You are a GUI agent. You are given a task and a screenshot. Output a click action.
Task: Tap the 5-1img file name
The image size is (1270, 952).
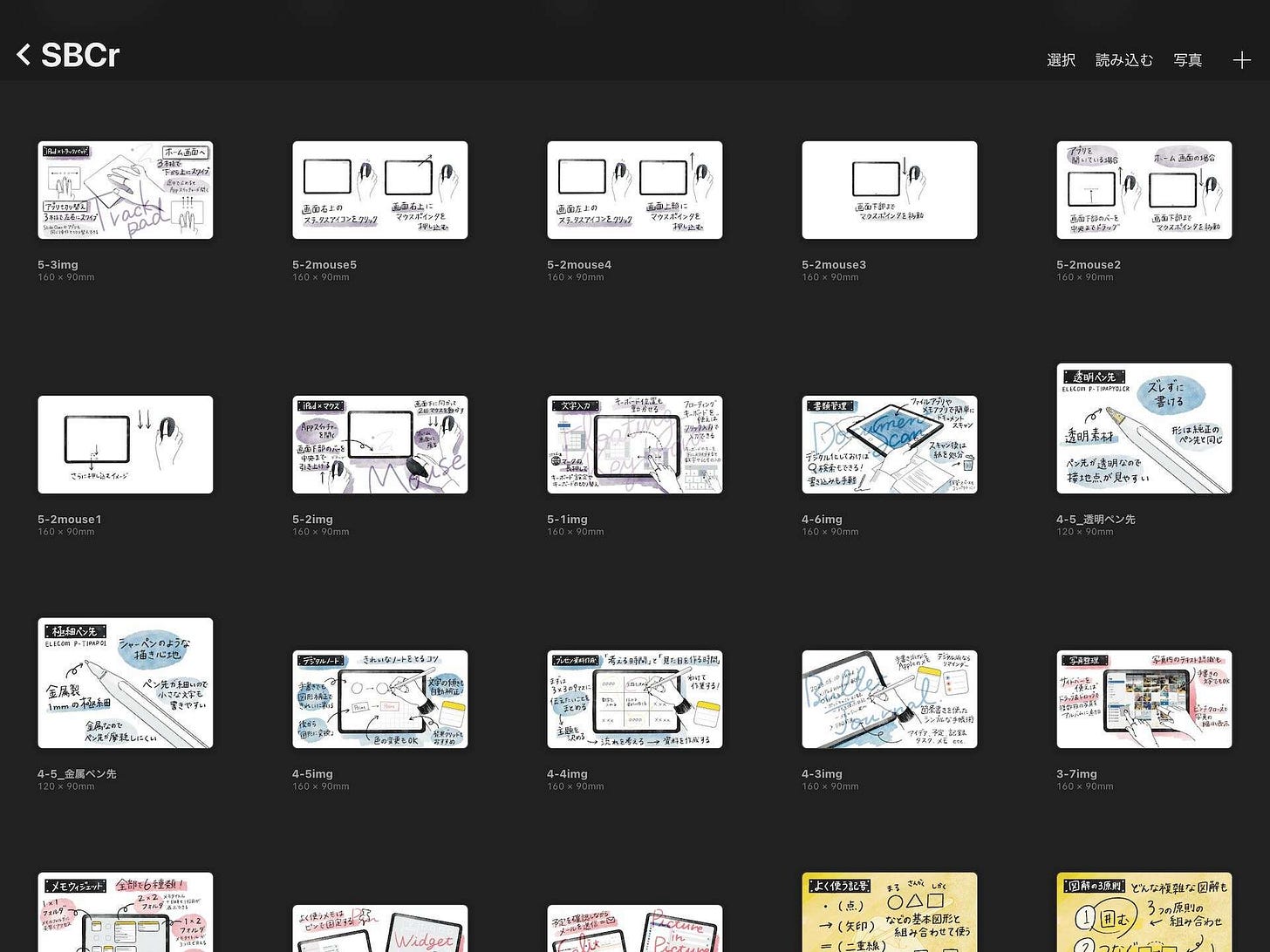click(567, 519)
